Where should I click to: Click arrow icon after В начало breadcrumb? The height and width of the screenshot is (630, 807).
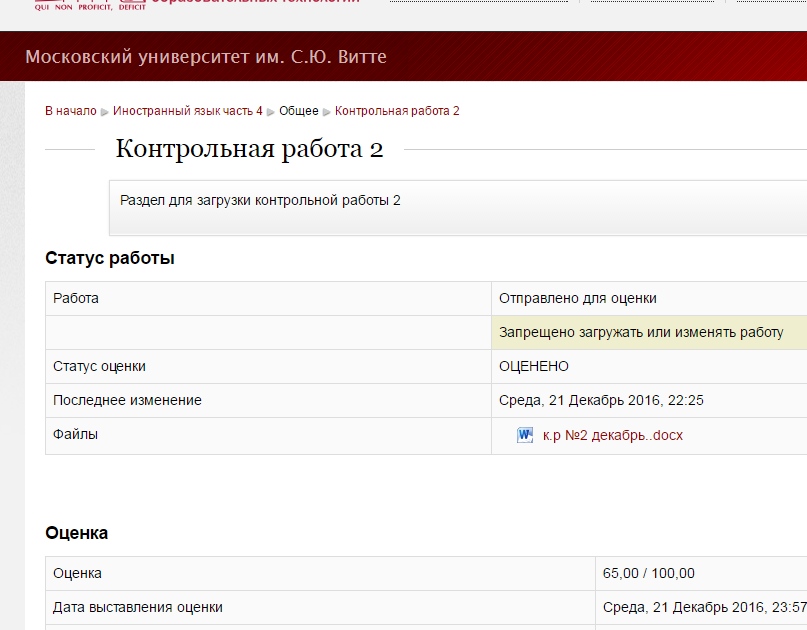105,111
